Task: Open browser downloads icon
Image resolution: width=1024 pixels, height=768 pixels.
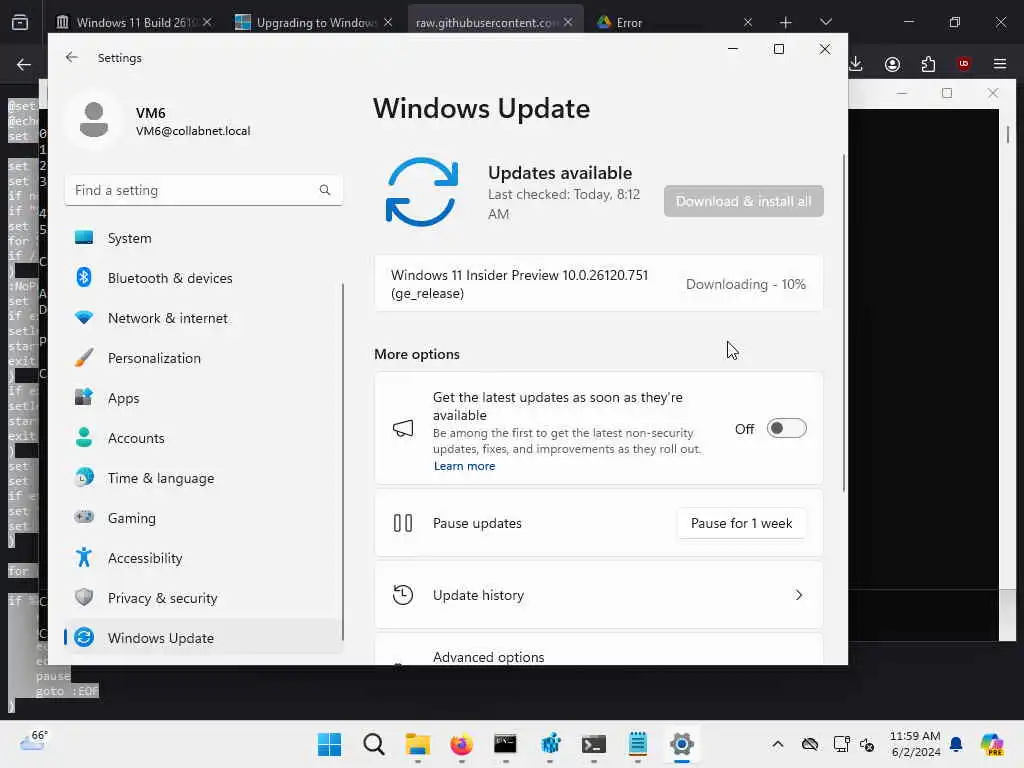Action: [856, 64]
